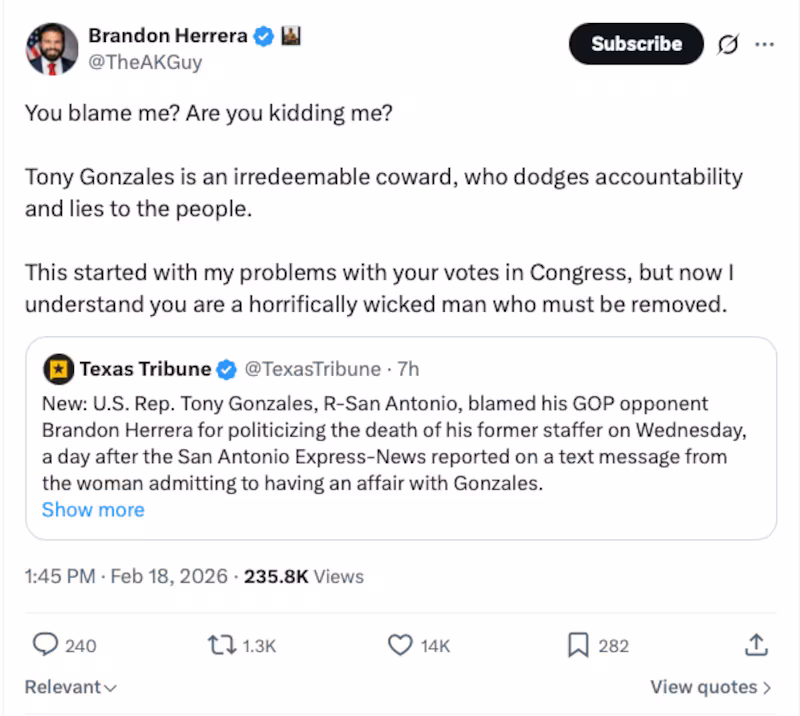Click Subscribe to Brandon Herrera

635,44
